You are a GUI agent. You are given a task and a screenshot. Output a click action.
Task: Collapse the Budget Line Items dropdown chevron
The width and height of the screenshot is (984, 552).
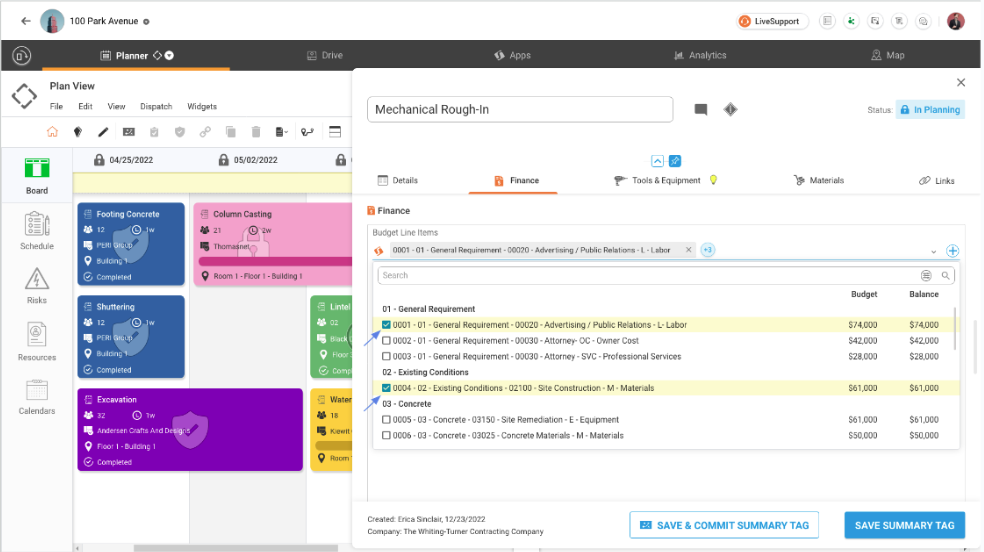click(933, 251)
